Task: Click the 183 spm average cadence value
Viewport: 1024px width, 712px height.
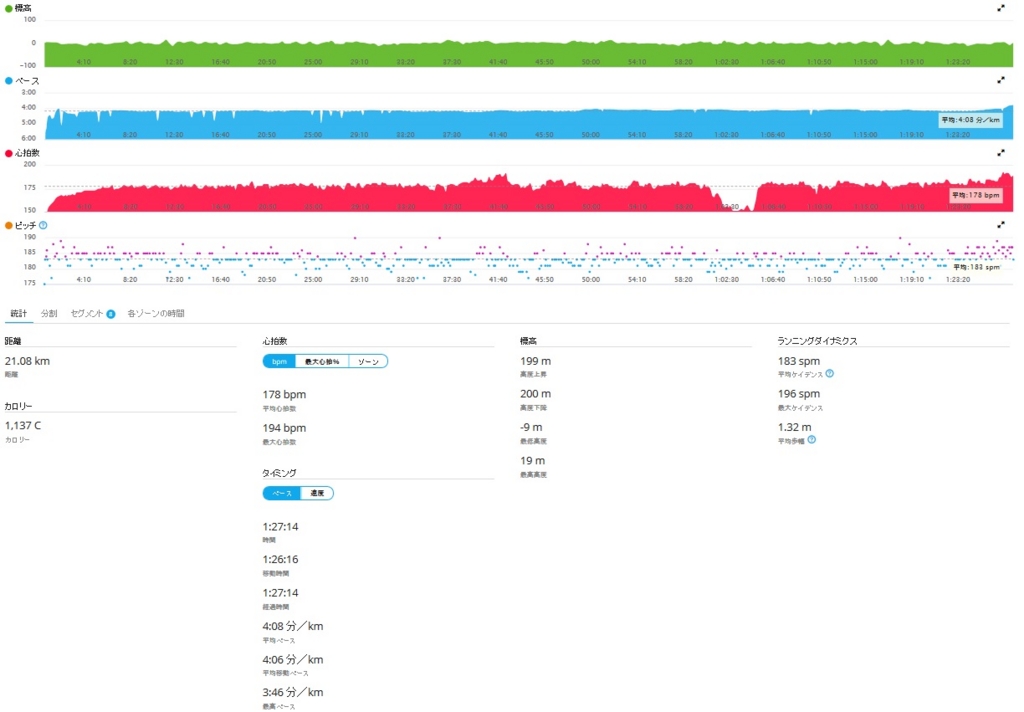Action: tap(799, 361)
